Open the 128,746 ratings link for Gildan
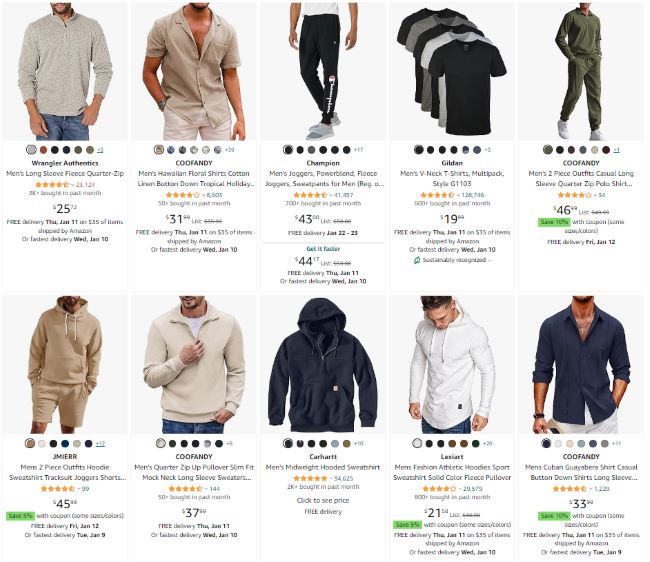 pyautogui.click(x=473, y=195)
